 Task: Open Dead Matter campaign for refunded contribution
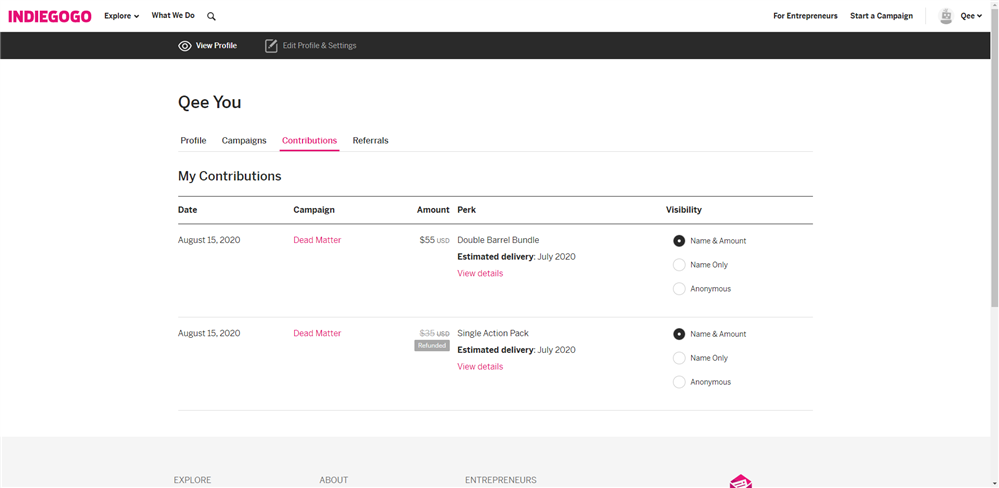317,333
